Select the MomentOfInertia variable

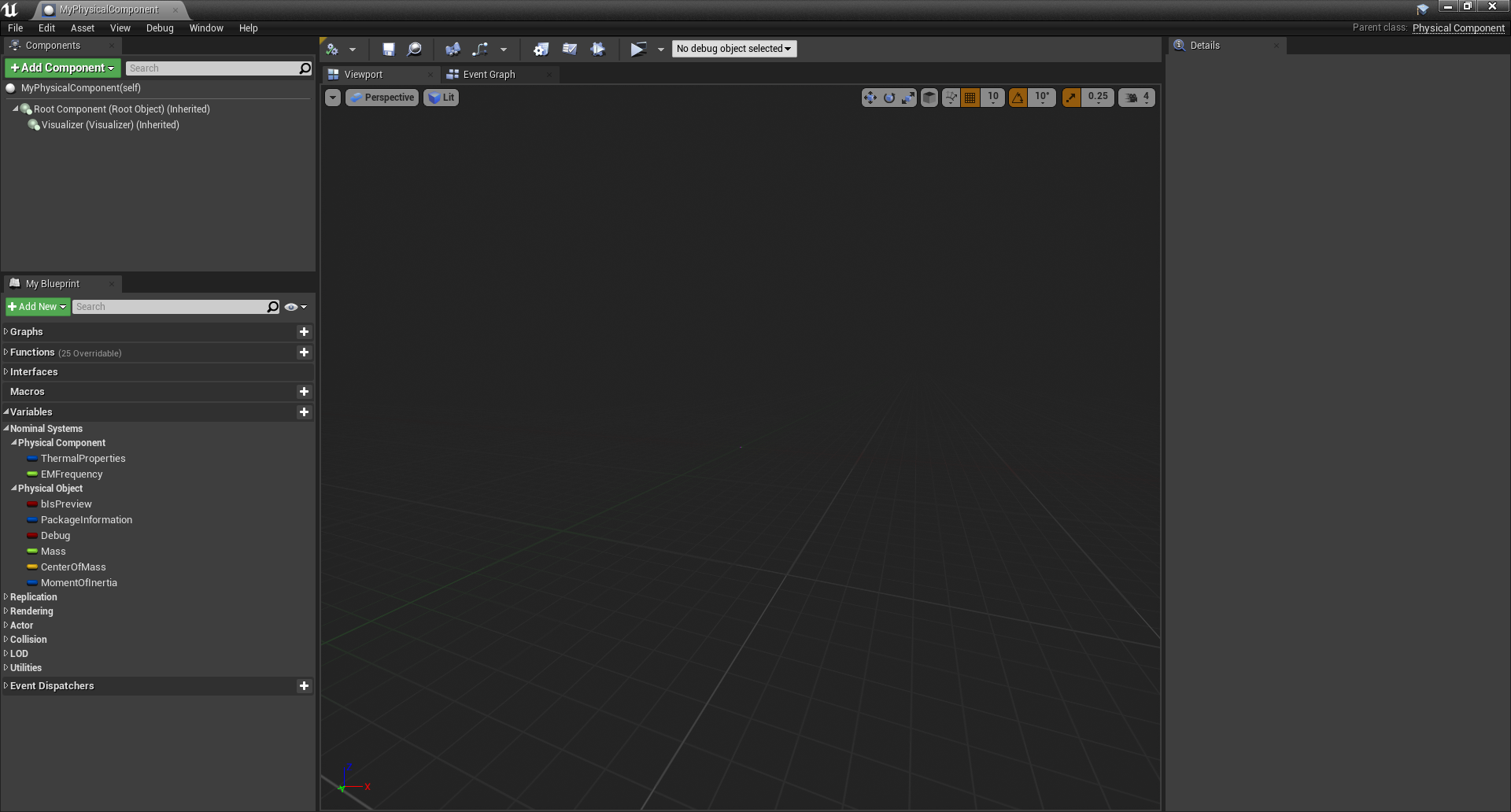(79, 583)
